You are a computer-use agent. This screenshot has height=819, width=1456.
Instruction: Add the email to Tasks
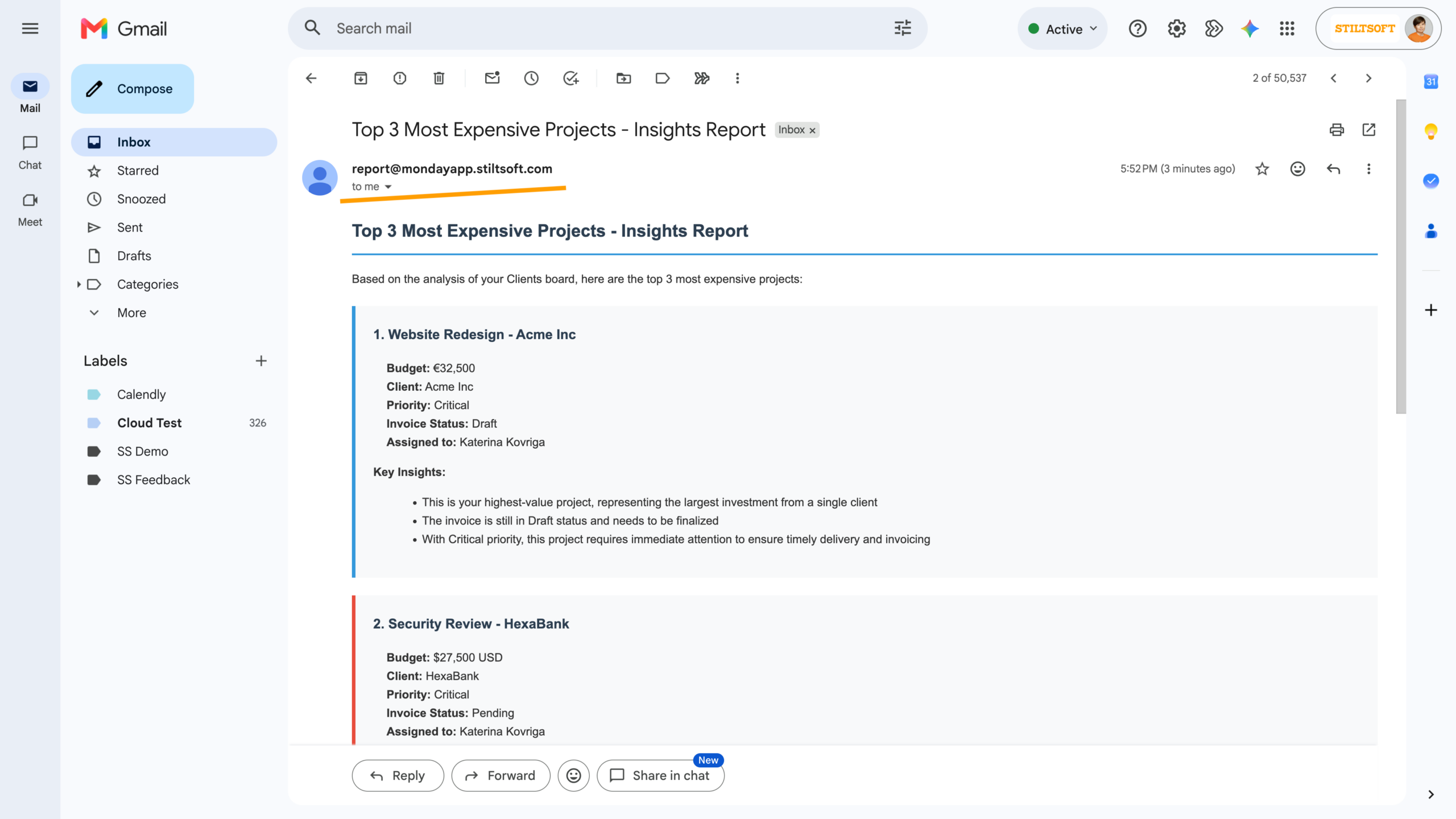[x=570, y=78]
